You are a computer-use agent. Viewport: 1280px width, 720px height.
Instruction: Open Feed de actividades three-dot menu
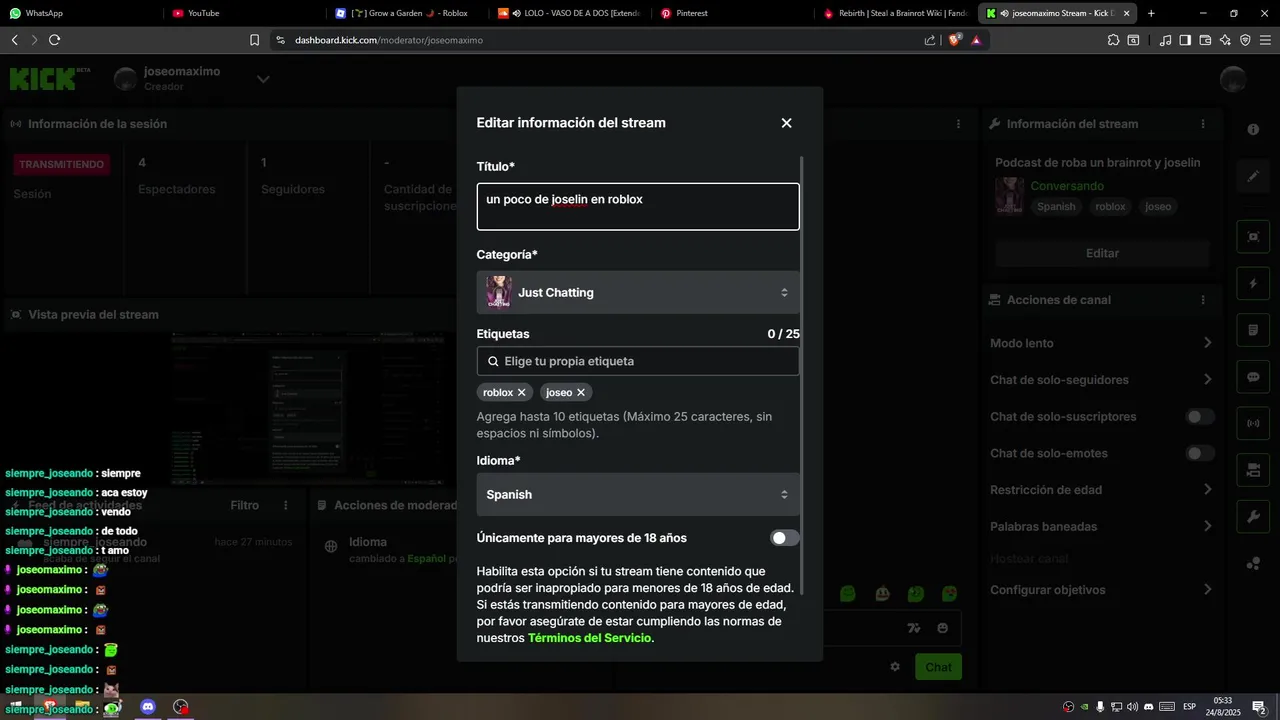coord(286,506)
